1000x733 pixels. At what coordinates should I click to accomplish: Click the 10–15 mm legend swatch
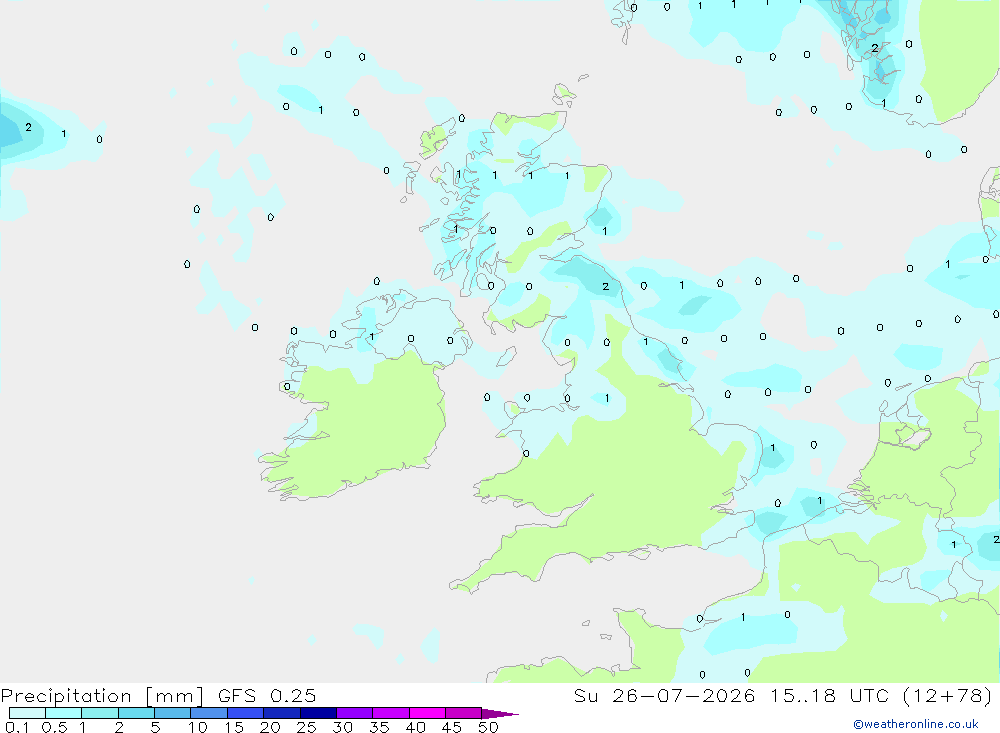coord(209,713)
